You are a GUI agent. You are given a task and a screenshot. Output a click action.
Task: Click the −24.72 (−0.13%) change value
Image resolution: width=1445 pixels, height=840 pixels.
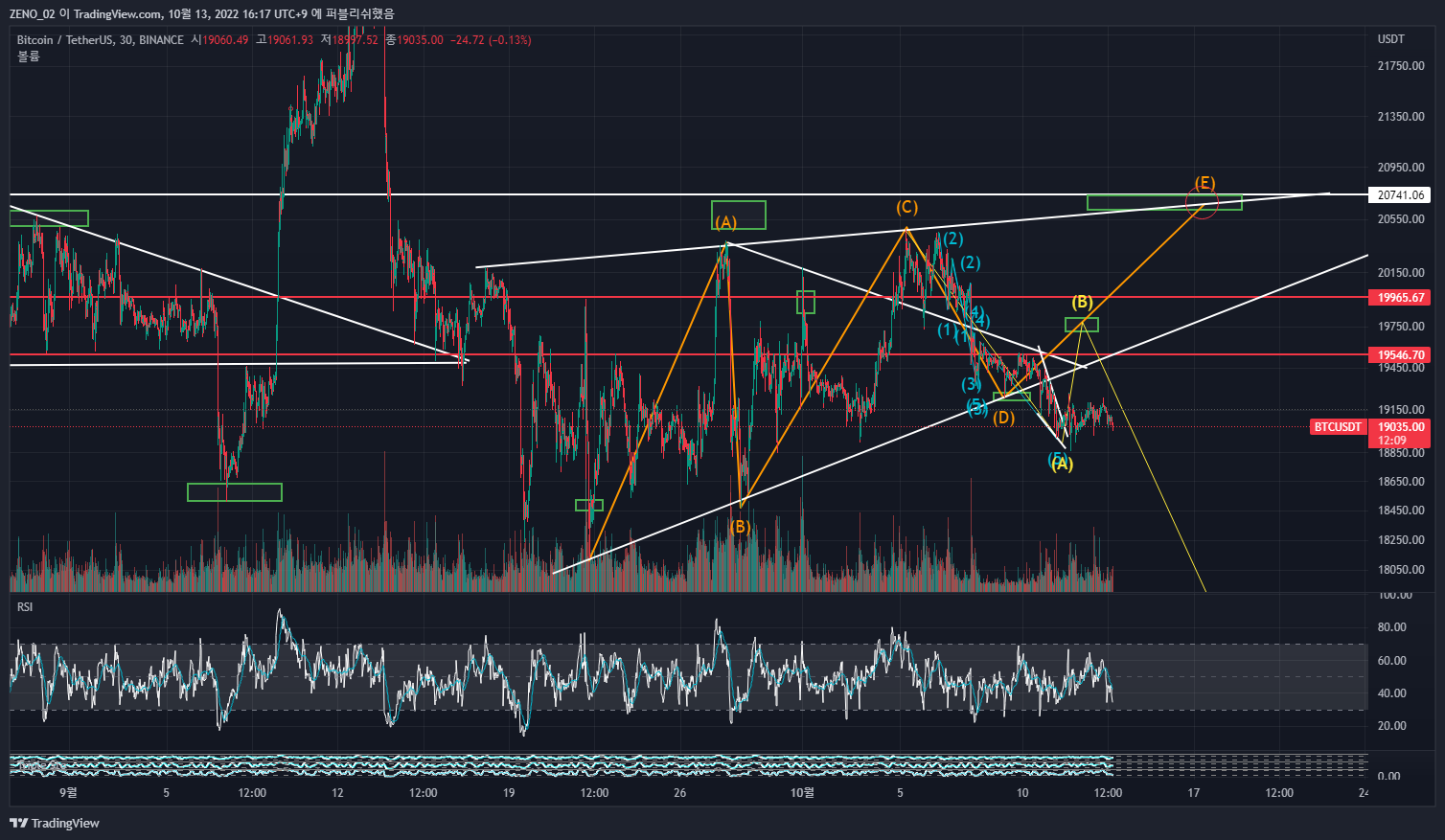pos(491,40)
